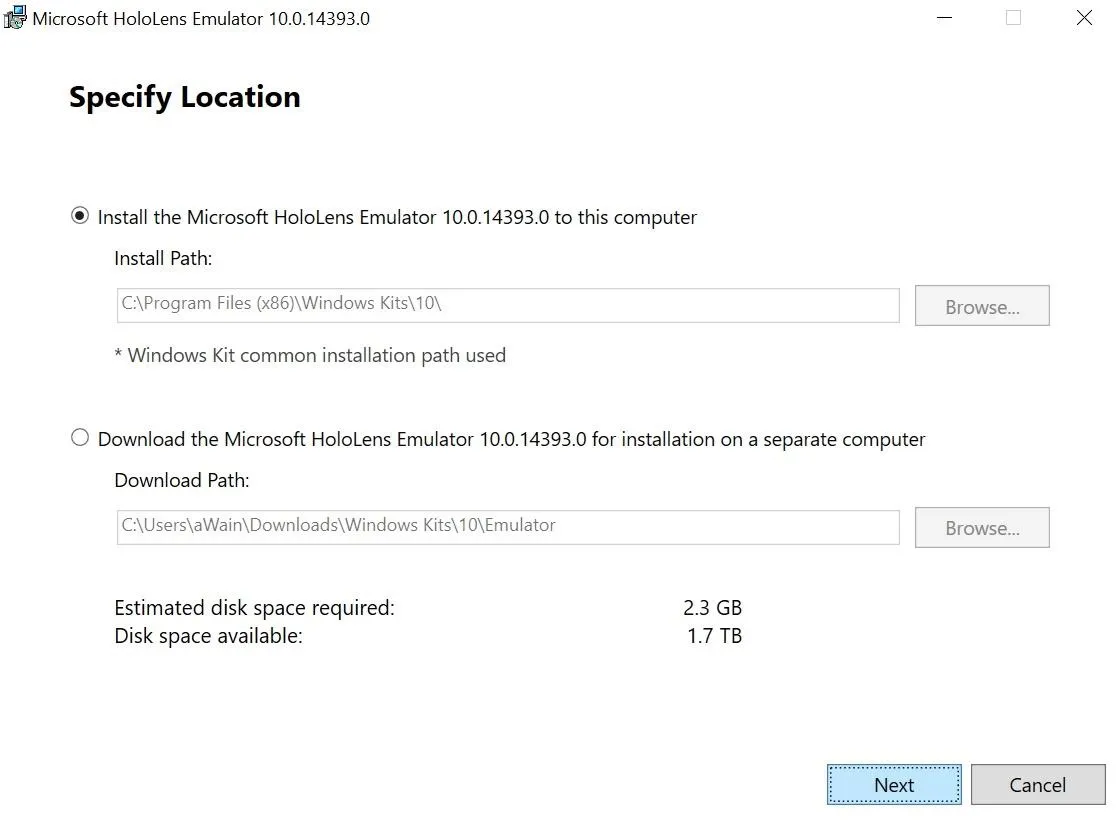The width and height of the screenshot is (1118, 821).
Task: Click the 'Disk space available:' label
Action: [x=208, y=636]
